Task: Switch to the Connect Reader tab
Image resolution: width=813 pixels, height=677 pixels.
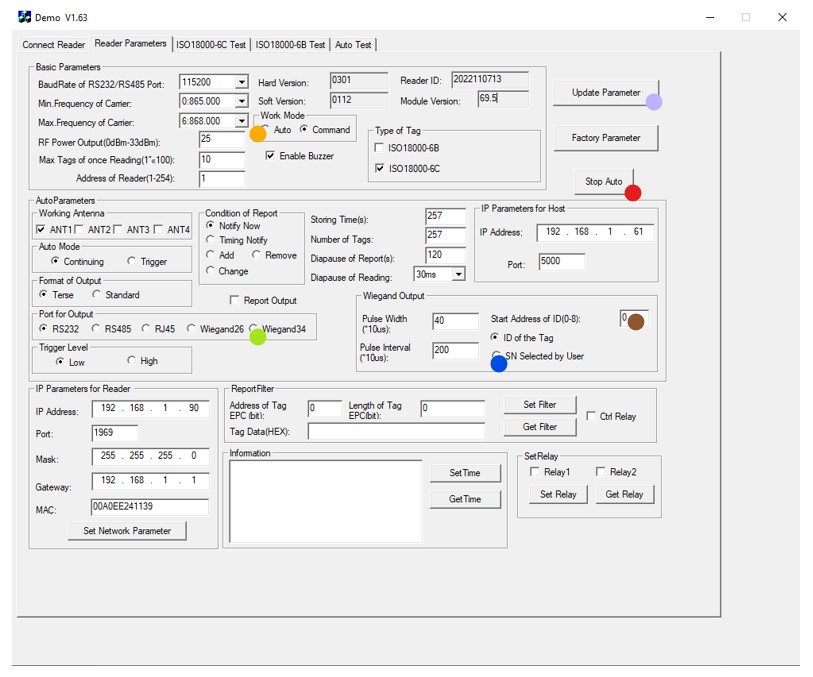Action: coord(53,45)
